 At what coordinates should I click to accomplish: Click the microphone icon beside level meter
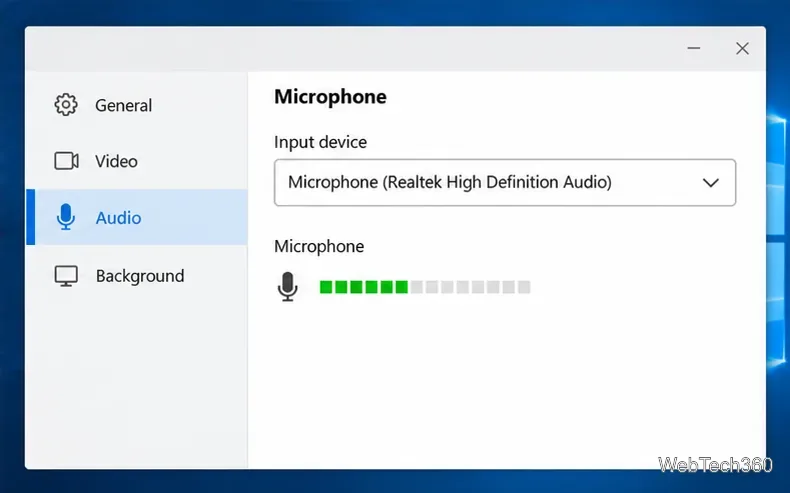(288, 287)
